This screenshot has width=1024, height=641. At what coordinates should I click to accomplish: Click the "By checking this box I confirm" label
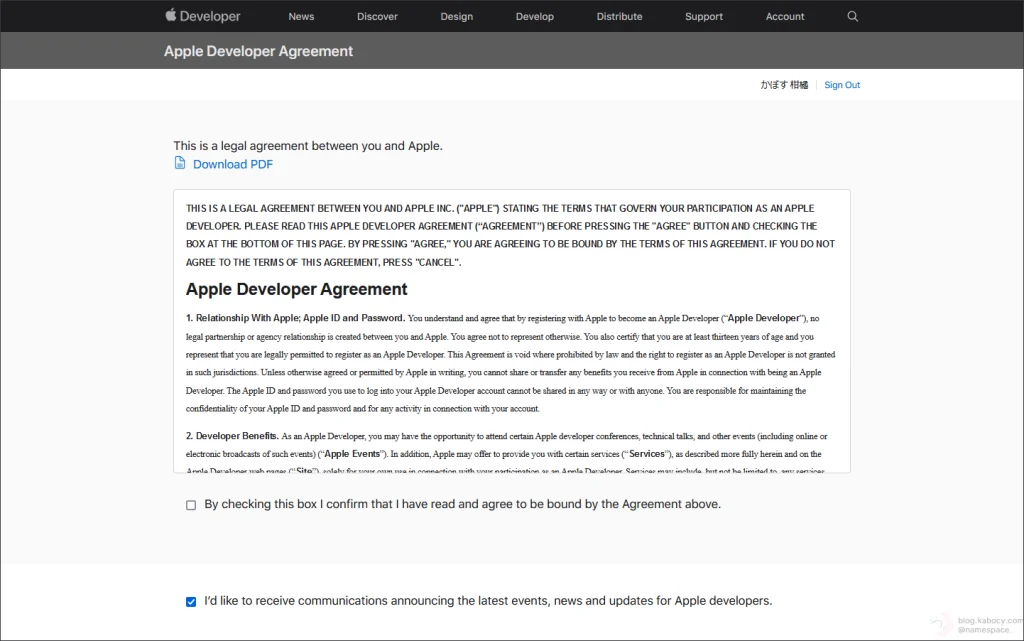tap(462, 504)
